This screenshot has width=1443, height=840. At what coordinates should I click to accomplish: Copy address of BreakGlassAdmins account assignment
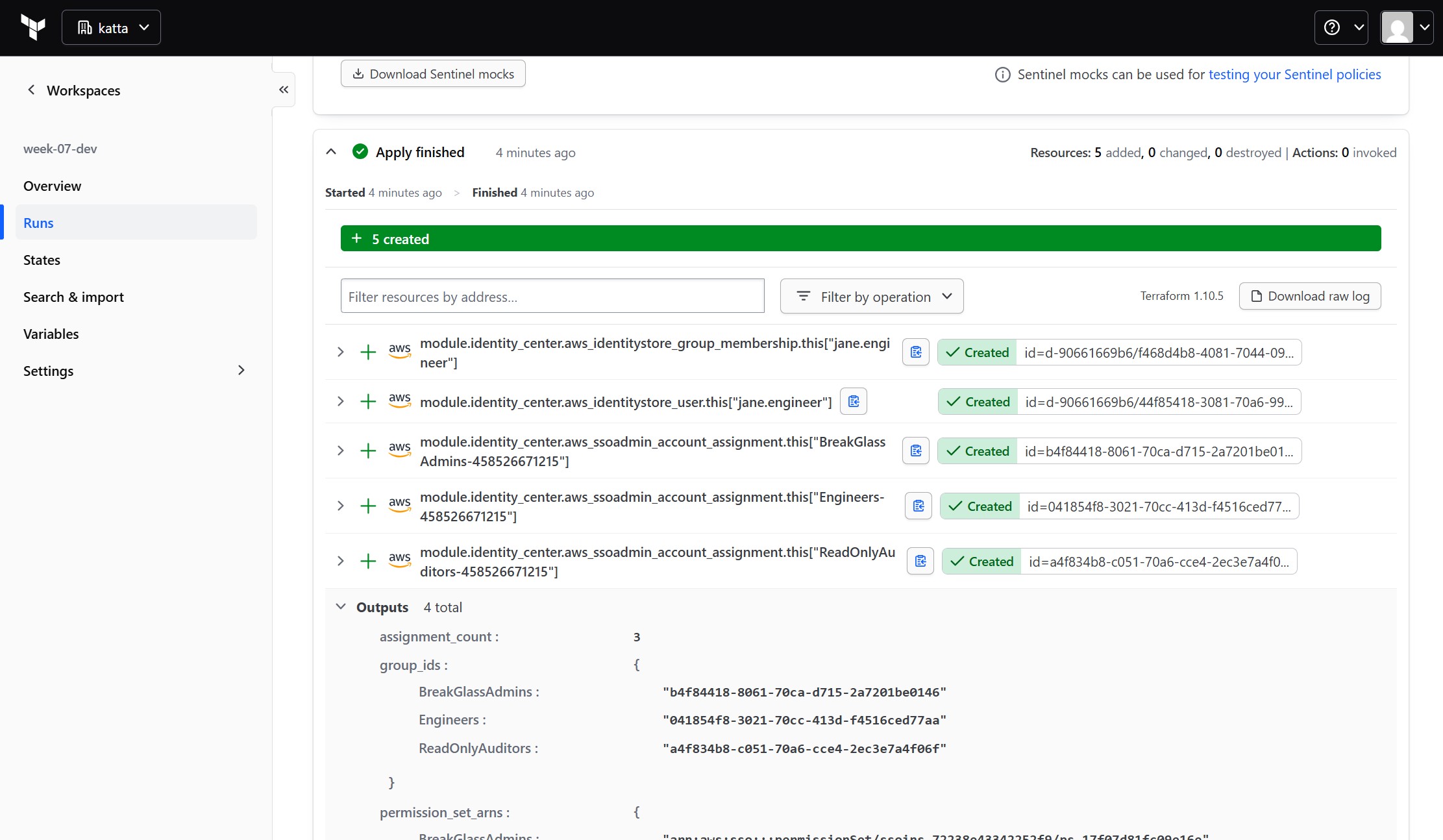click(x=916, y=451)
